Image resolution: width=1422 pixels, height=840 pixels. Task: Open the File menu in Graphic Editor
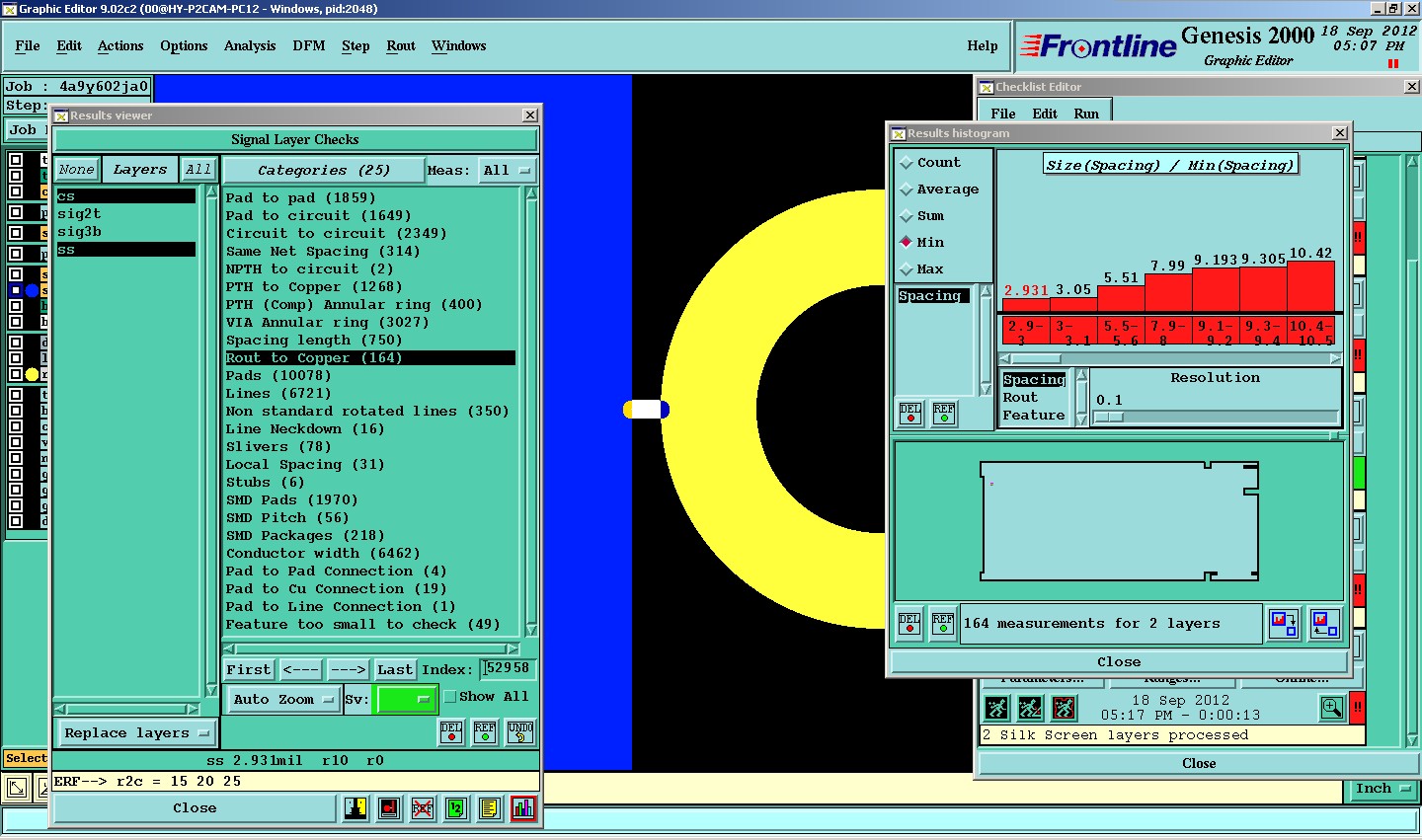(28, 46)
